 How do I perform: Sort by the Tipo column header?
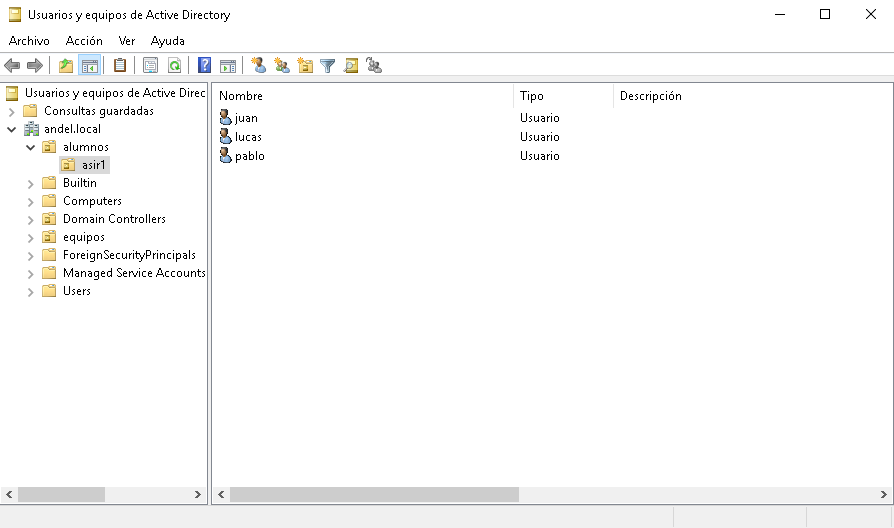(563, 96)
